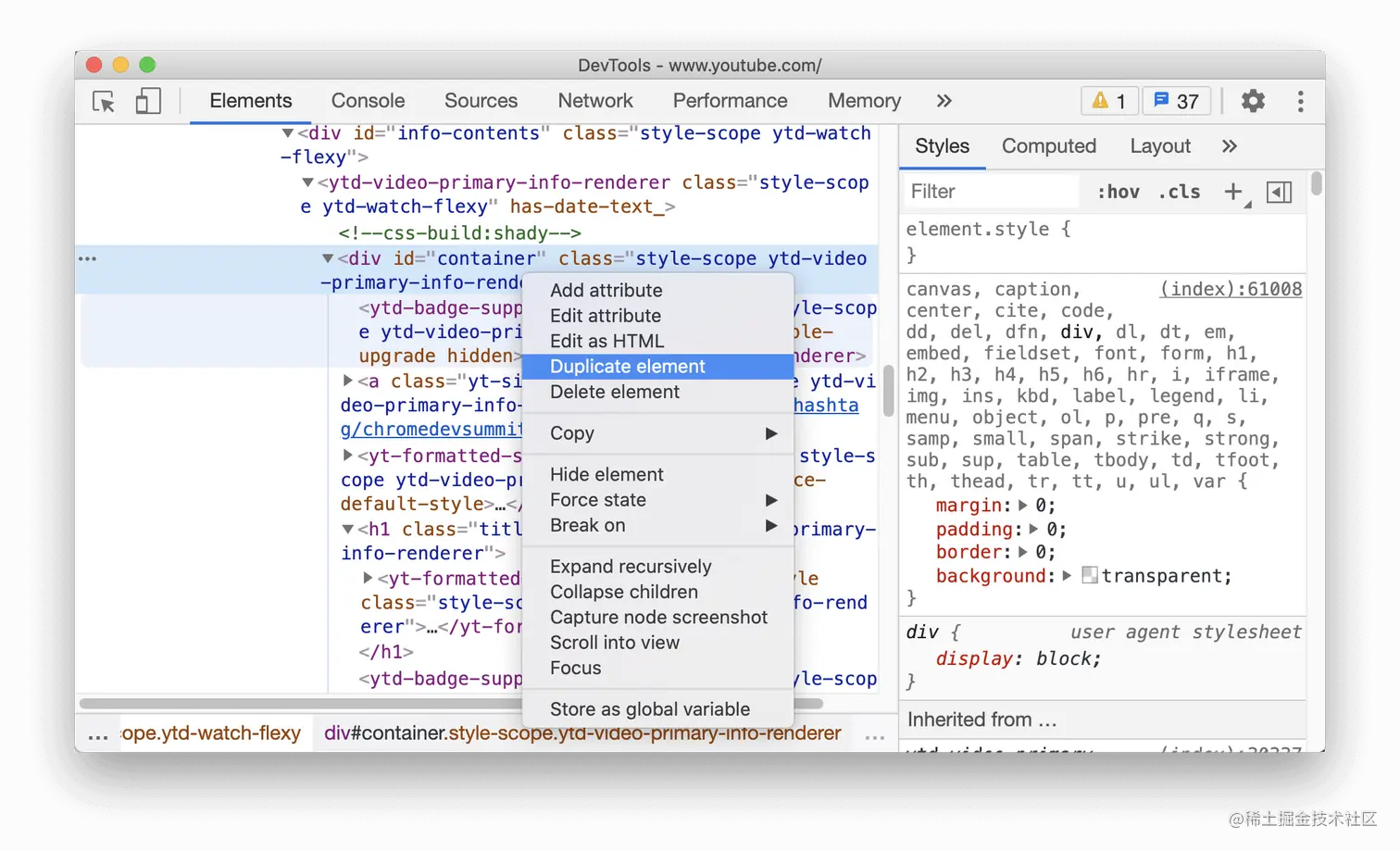
Task: Select the Styles tab
Action: (x=942, y=146)
